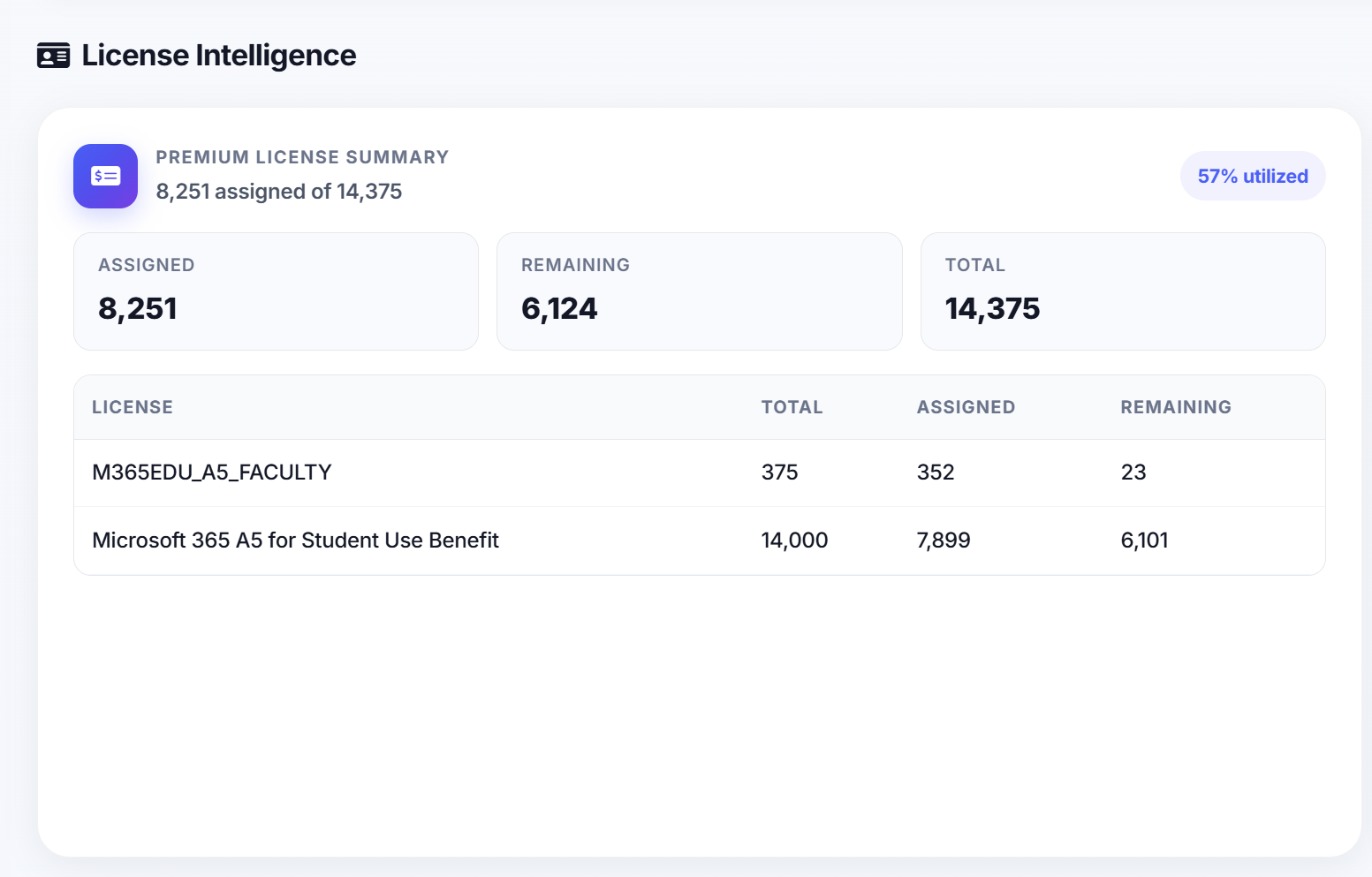Click the ASSIGNED summary card
This screenshot has height=877, width=1372.
(x=276, y=291)
